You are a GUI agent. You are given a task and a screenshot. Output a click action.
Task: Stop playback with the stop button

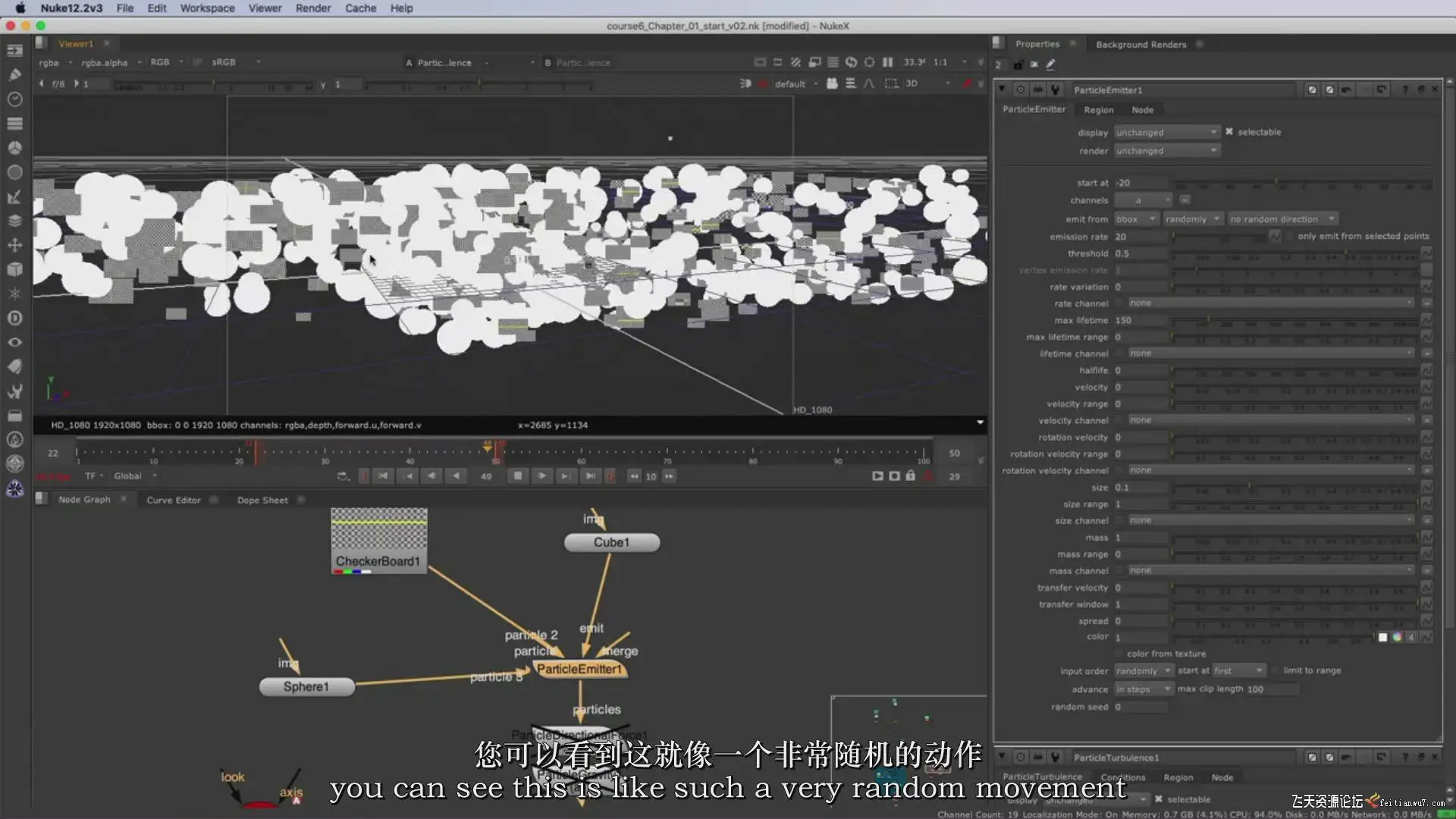[x=518, y=476]
